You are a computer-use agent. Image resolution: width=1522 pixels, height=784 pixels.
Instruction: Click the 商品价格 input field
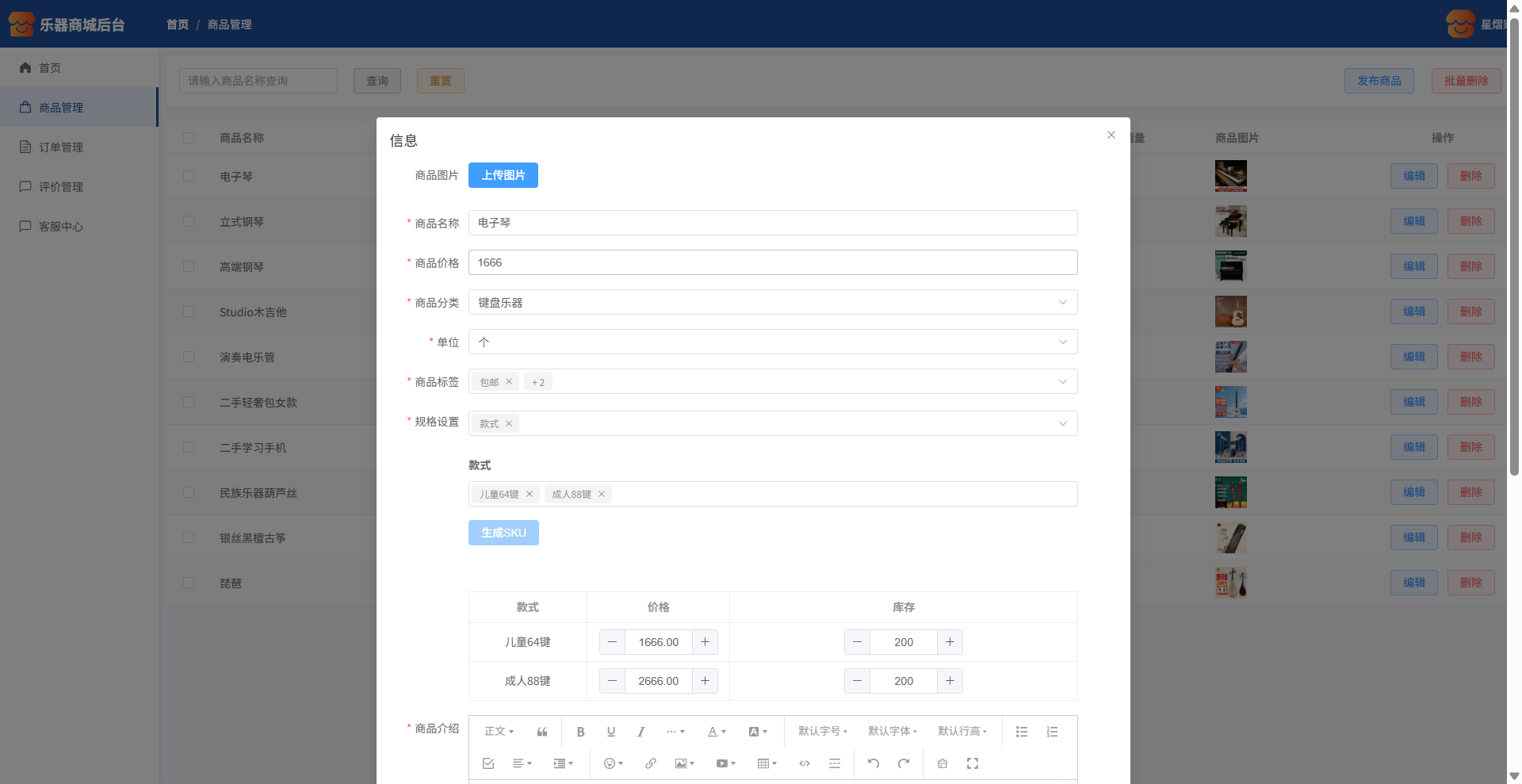(x=773, y=262)
